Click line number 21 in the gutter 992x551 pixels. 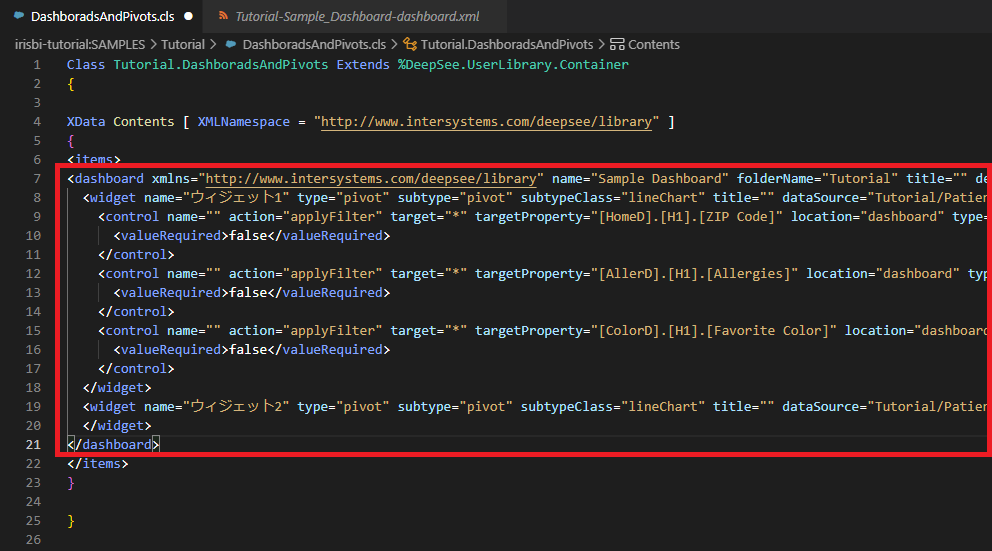34,444
